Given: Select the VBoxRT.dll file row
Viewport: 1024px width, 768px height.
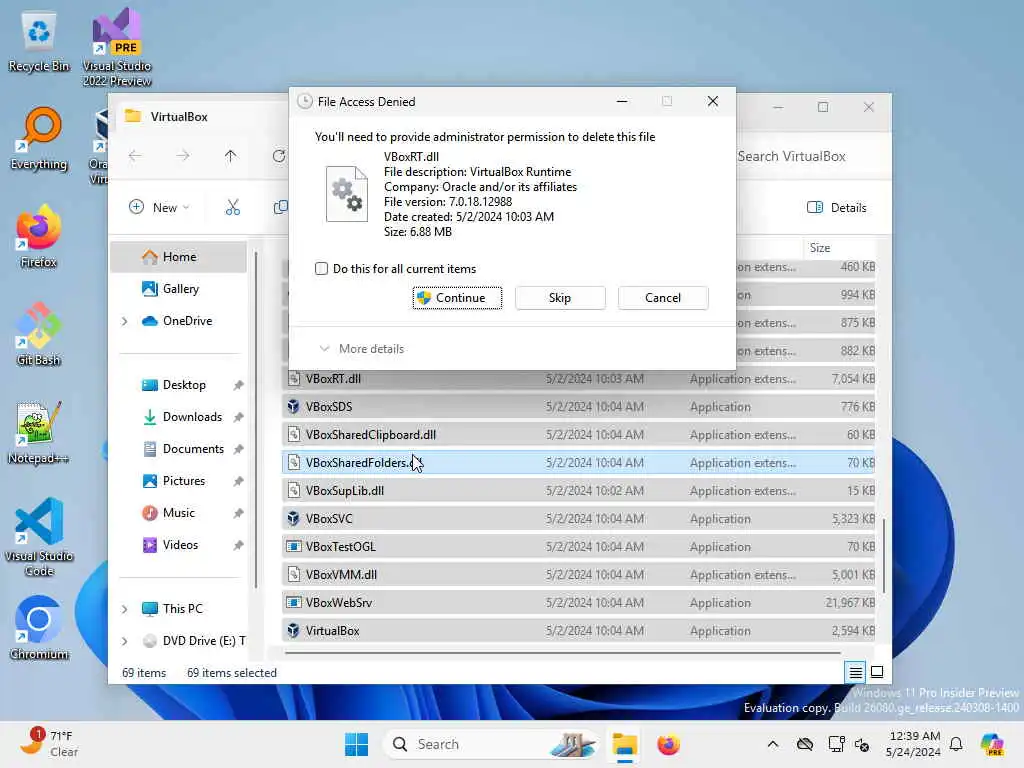Looking at the screenshot, I should [578, 379].
